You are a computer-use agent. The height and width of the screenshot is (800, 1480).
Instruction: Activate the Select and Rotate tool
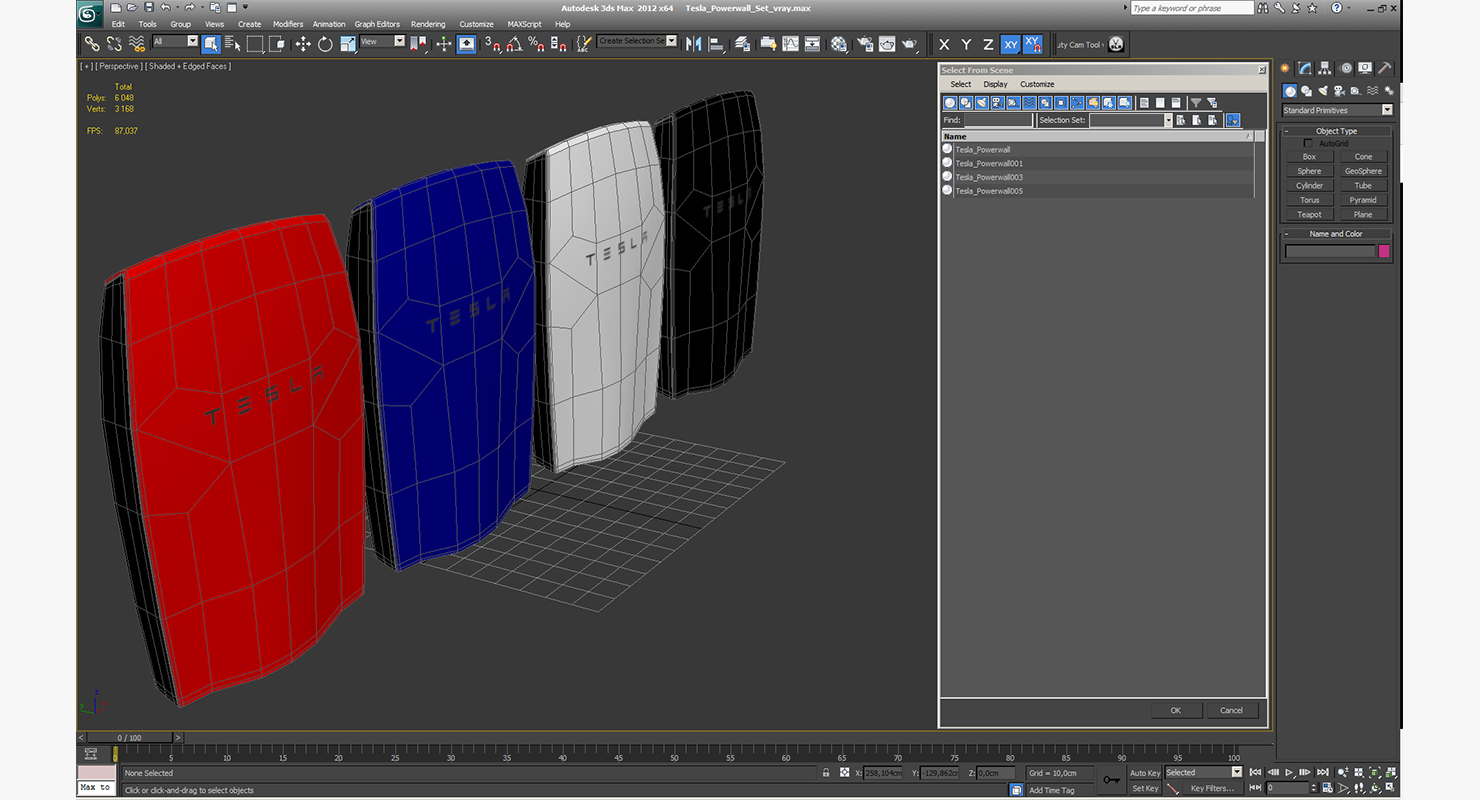pyautogui.click(x=325, y=44)
